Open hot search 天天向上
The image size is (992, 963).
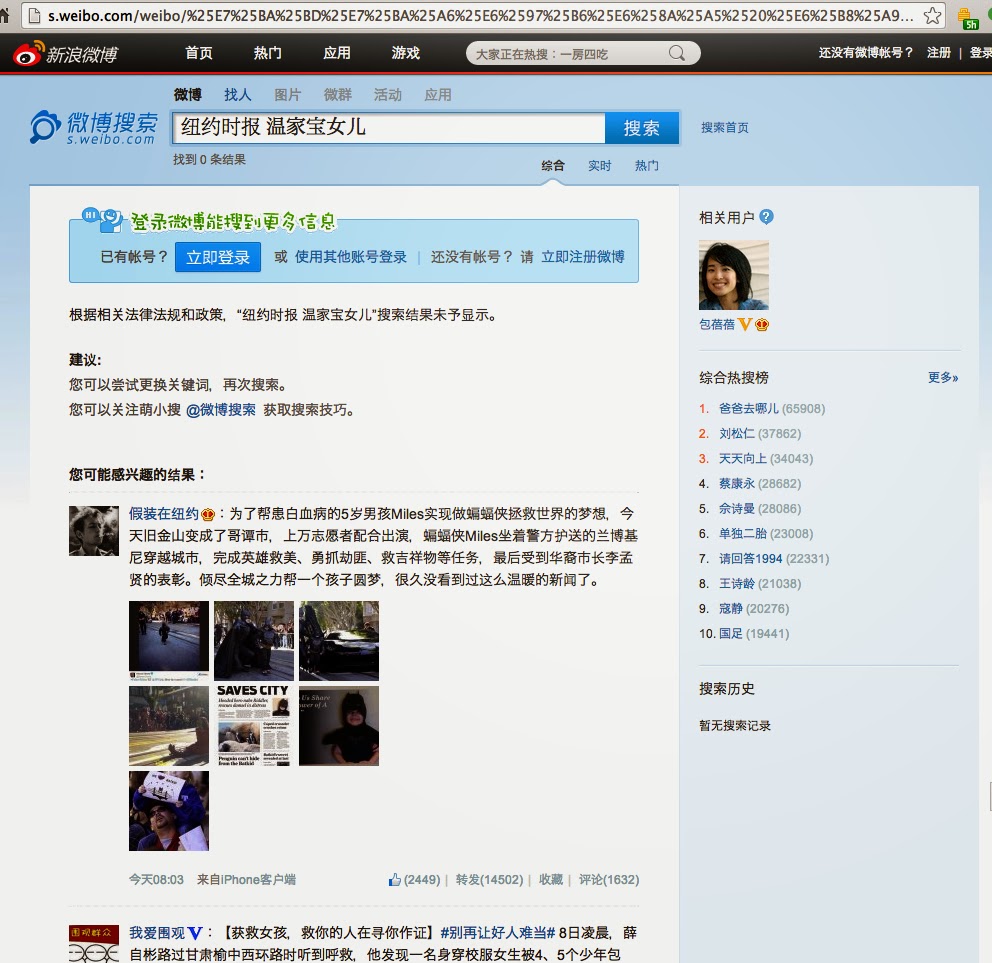[x=743, y=459]
